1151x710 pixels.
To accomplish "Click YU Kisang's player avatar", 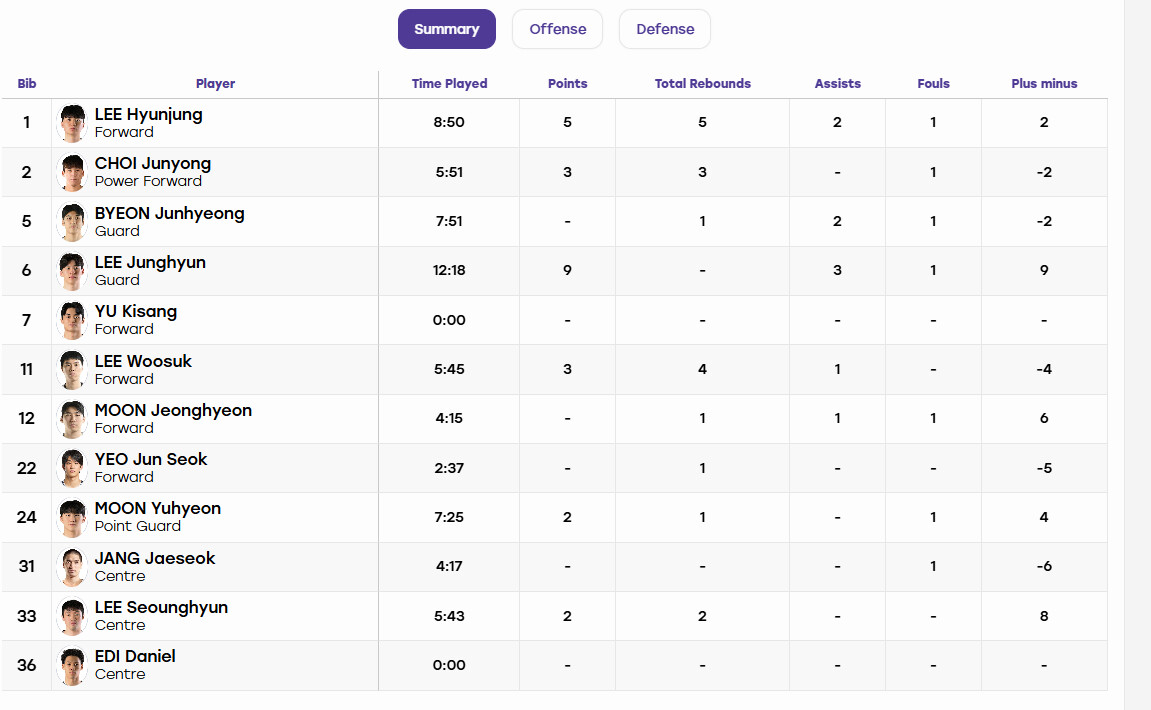I will [72, 320].
